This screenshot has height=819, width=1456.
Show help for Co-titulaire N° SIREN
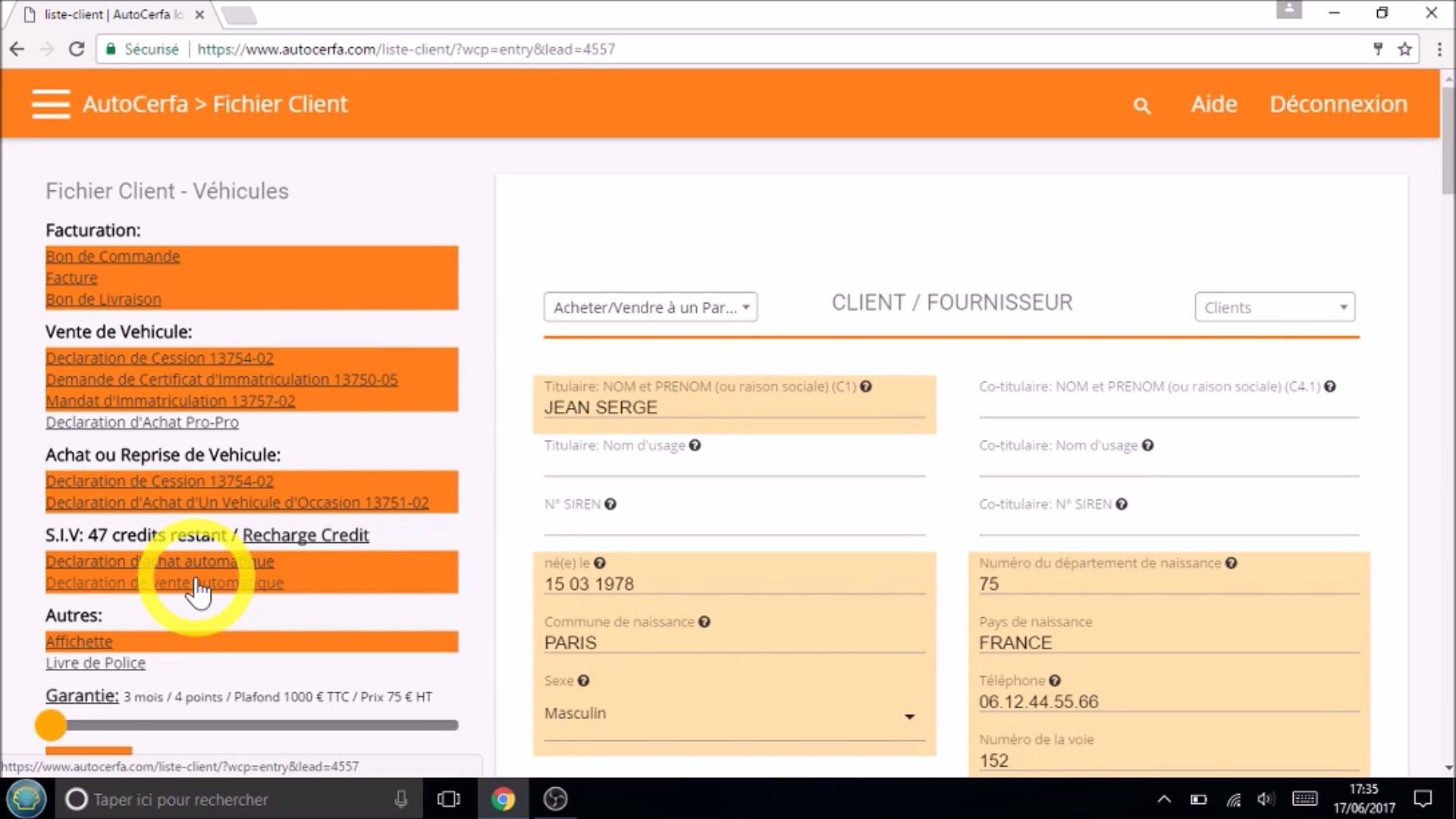pos(1121,504)
